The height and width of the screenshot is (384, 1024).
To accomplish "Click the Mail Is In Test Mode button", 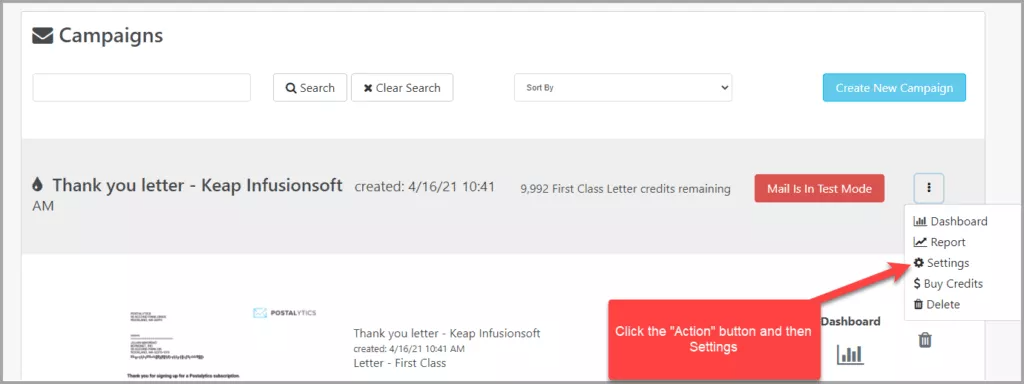I will point(819,189).
